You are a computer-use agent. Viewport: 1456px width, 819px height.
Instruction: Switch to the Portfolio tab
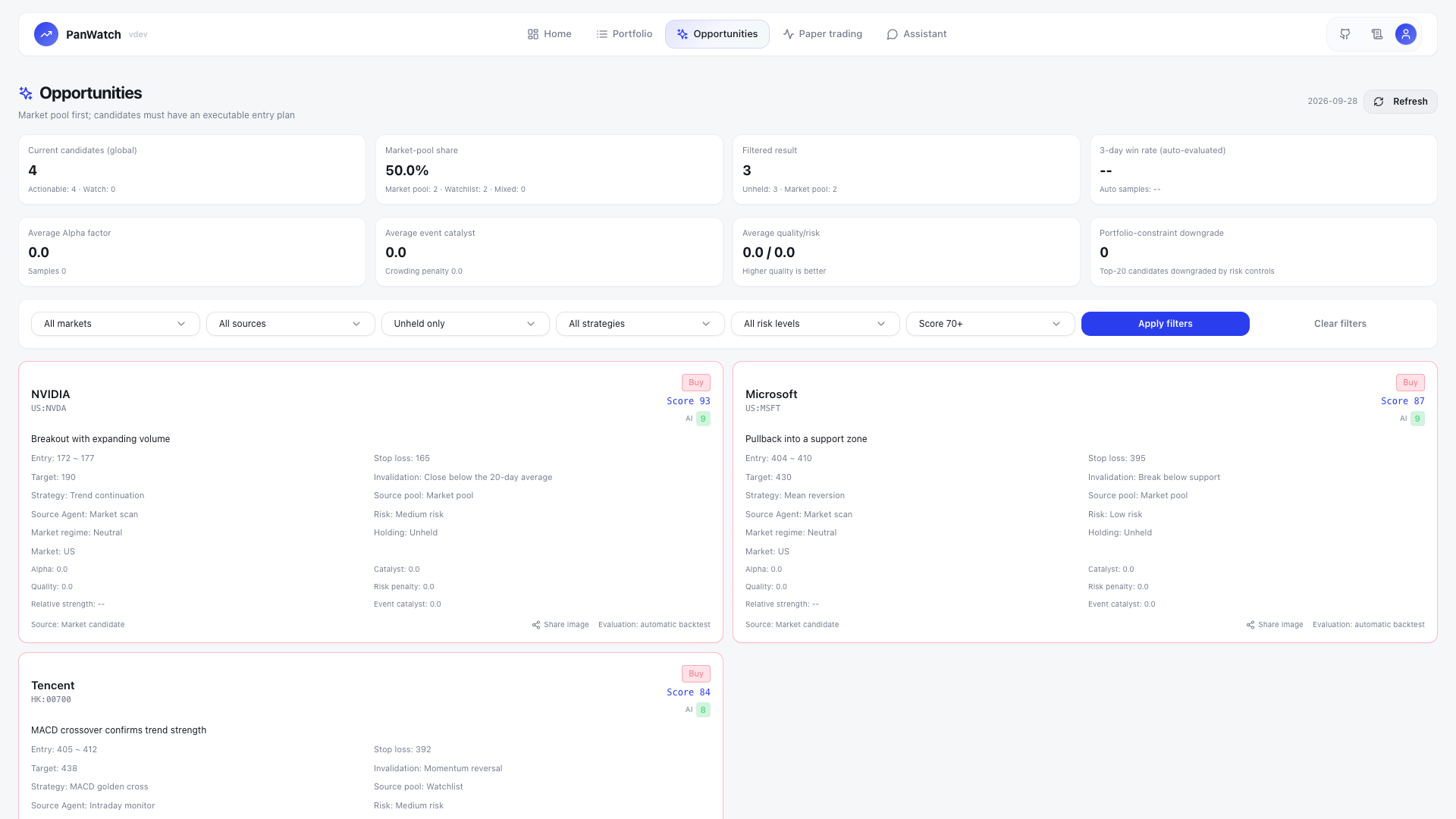tap(625, 34)
